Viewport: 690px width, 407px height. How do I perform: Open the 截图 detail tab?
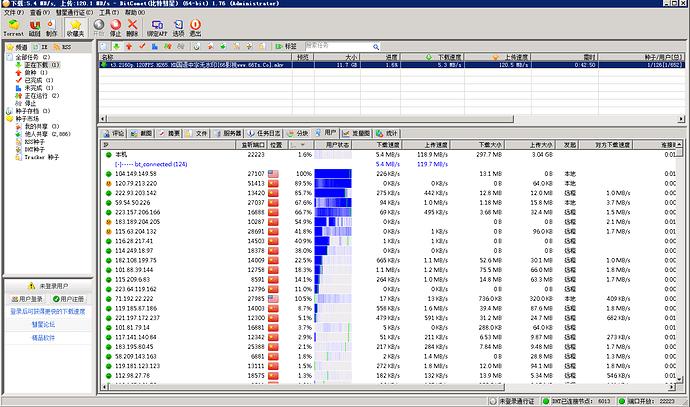coord(141,133)
